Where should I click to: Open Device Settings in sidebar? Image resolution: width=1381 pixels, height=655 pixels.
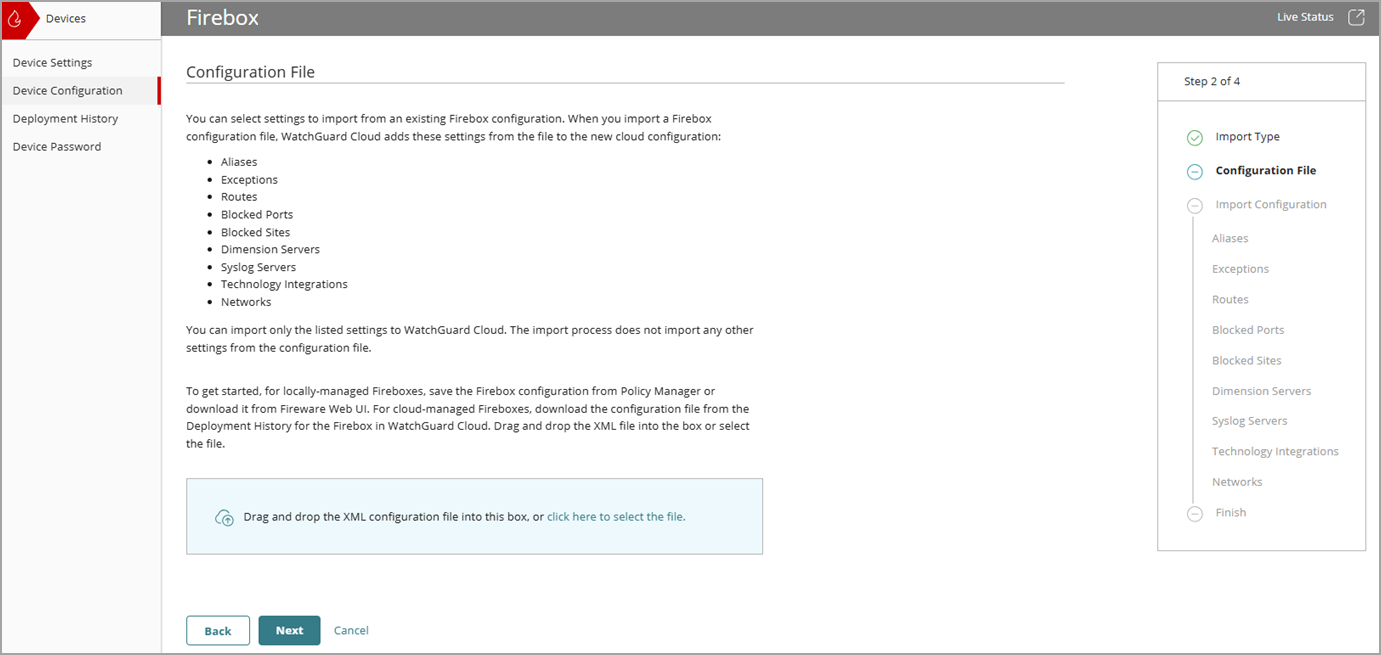[80, 62]
